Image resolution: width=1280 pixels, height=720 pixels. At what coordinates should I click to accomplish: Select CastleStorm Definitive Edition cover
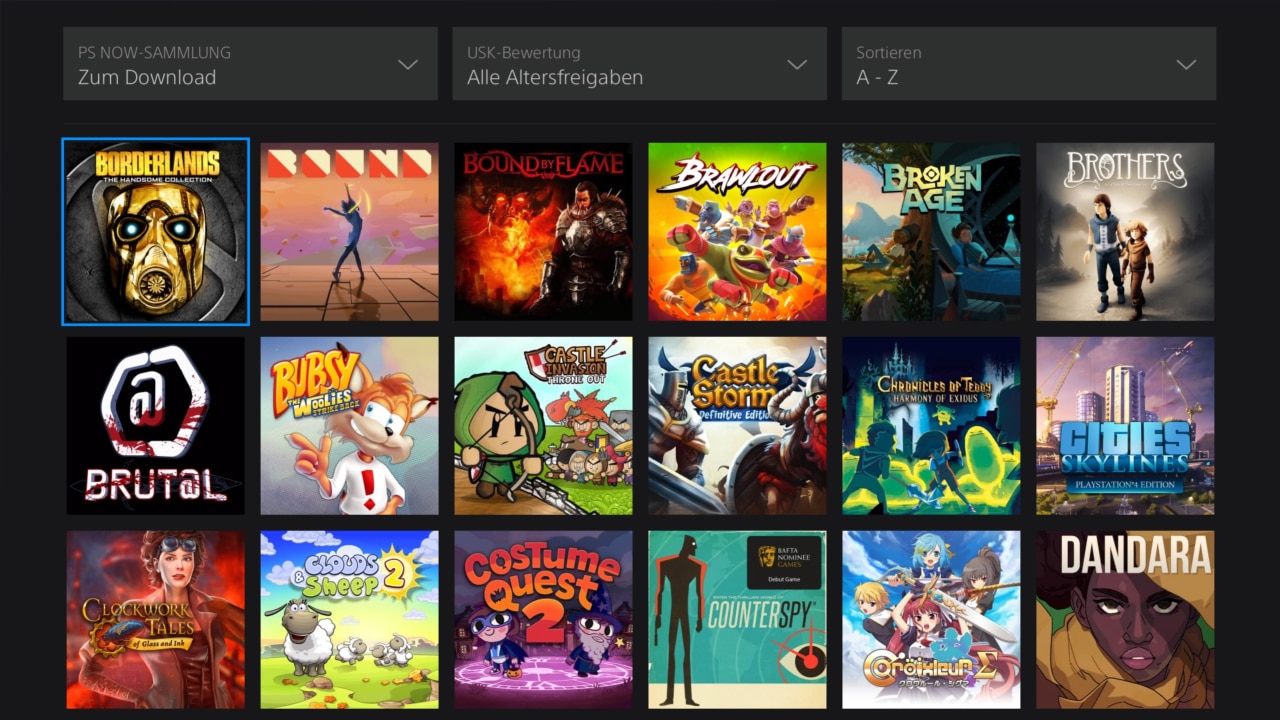(x=737, y=426)
